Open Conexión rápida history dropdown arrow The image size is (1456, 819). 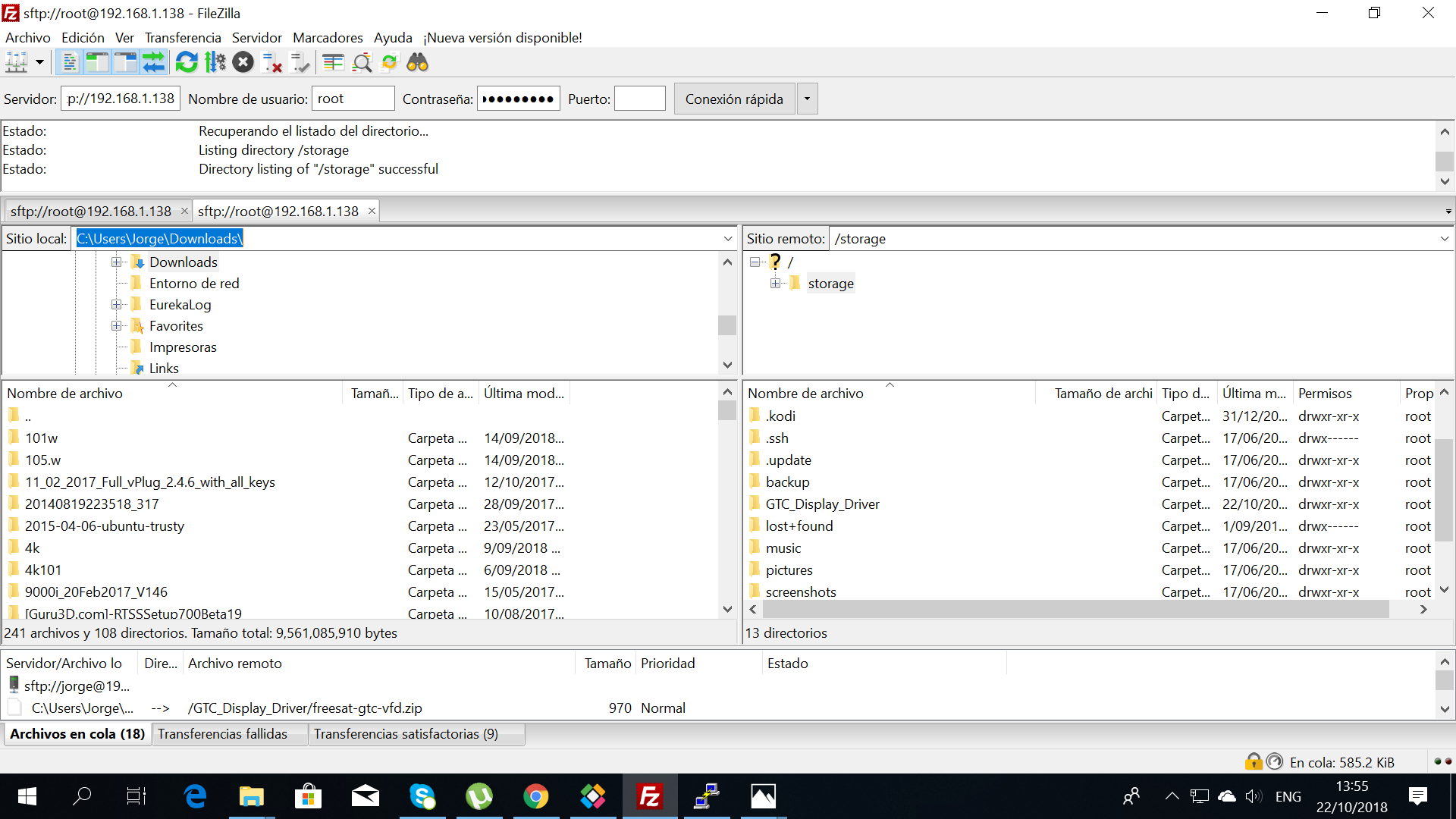click(x=807, y=99)
